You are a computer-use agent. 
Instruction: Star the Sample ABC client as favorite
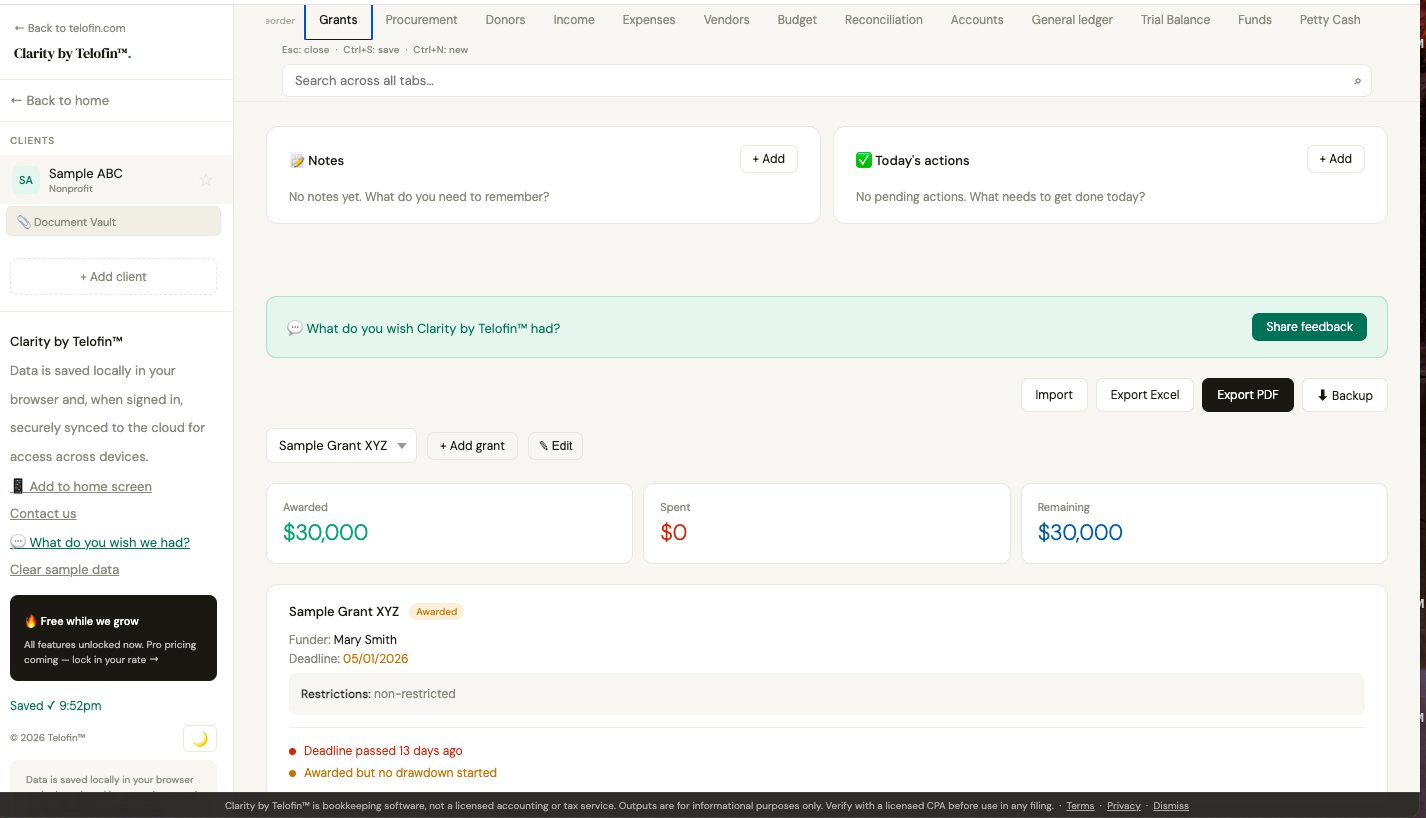(206, 180)
